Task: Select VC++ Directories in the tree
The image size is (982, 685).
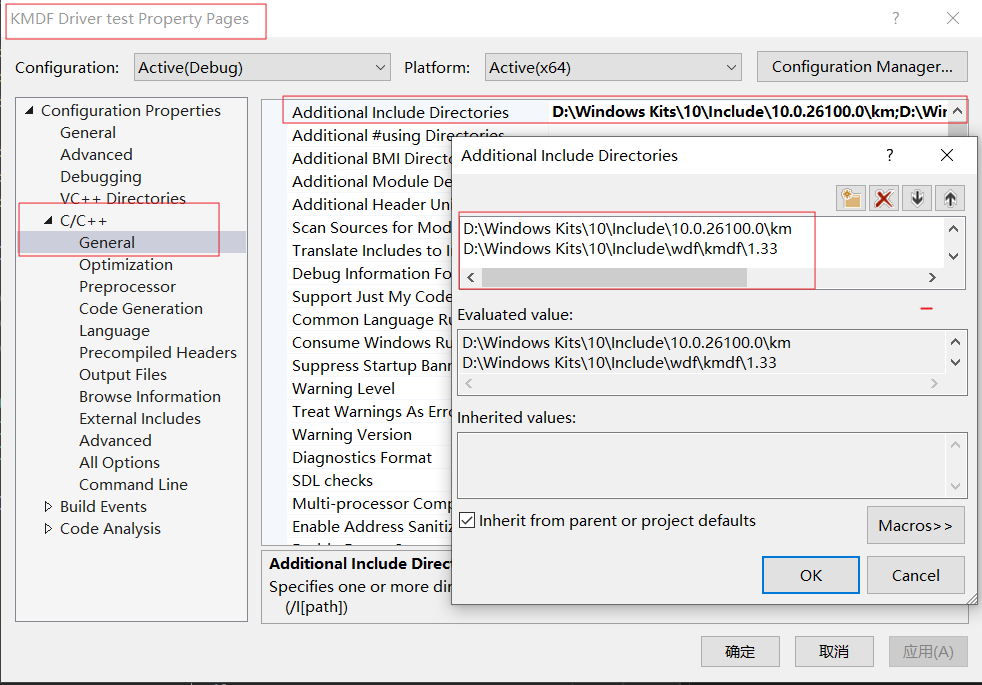Action: coord(123,198)
